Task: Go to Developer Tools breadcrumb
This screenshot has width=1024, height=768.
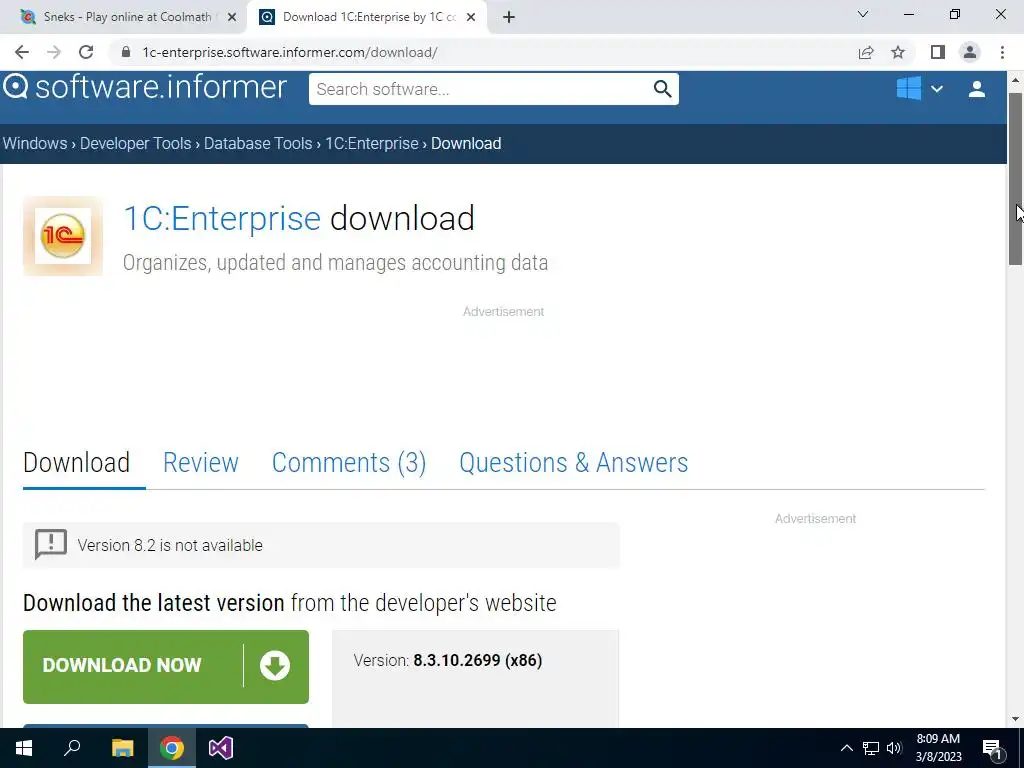Action: [136, 144]
